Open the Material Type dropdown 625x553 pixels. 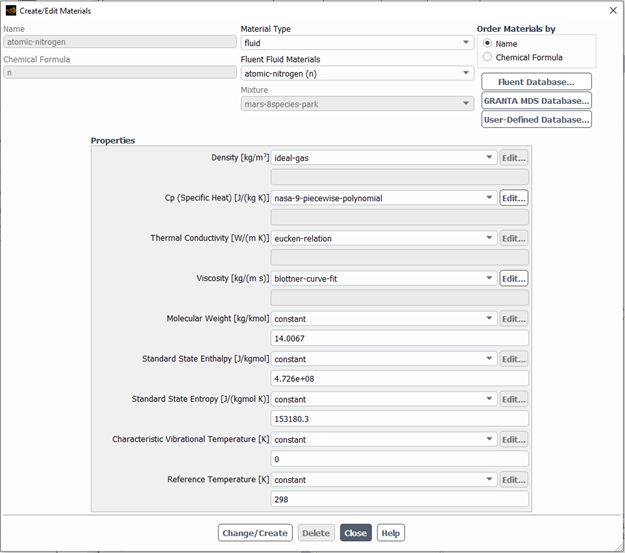(357, 43)
